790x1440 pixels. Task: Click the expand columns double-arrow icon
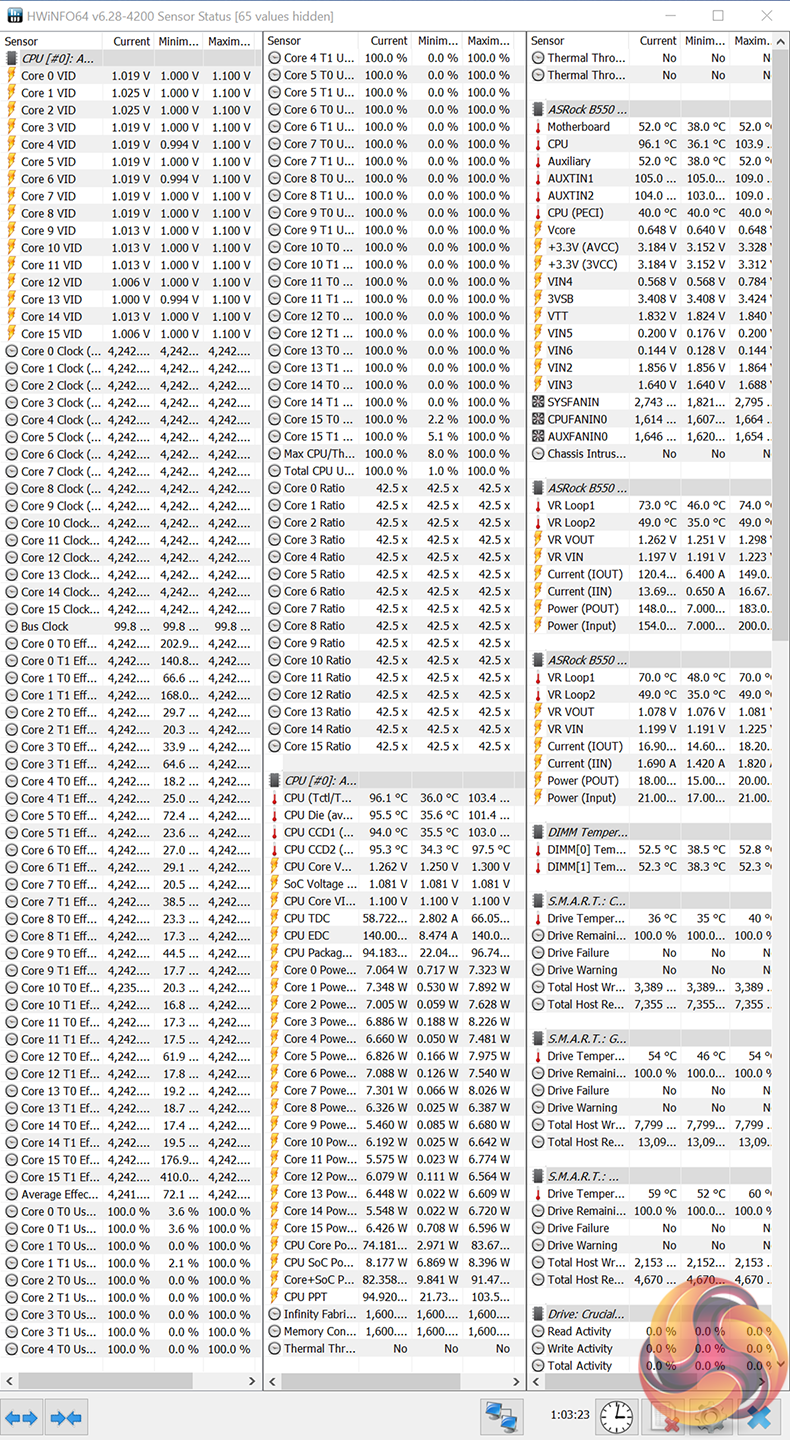(21, 1417)
